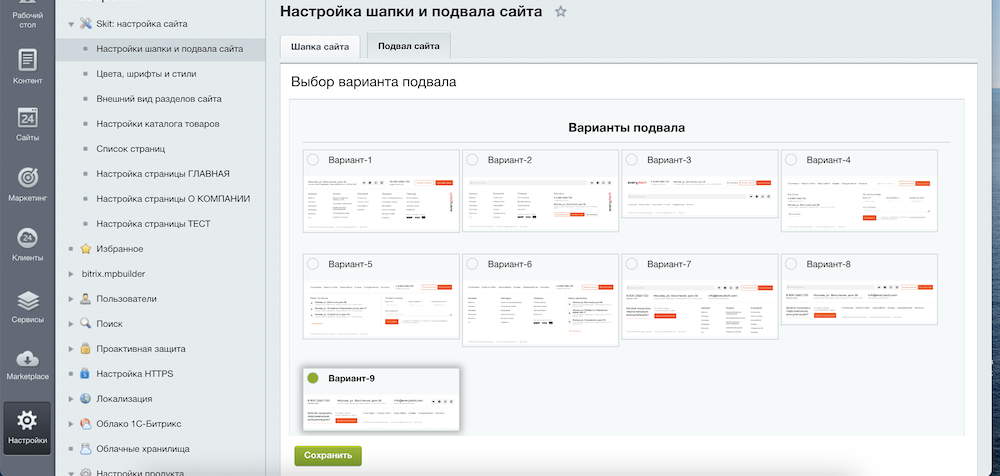Open the Контент section icon
Viewport: 1000px width, 476px height.
(27, 60)
